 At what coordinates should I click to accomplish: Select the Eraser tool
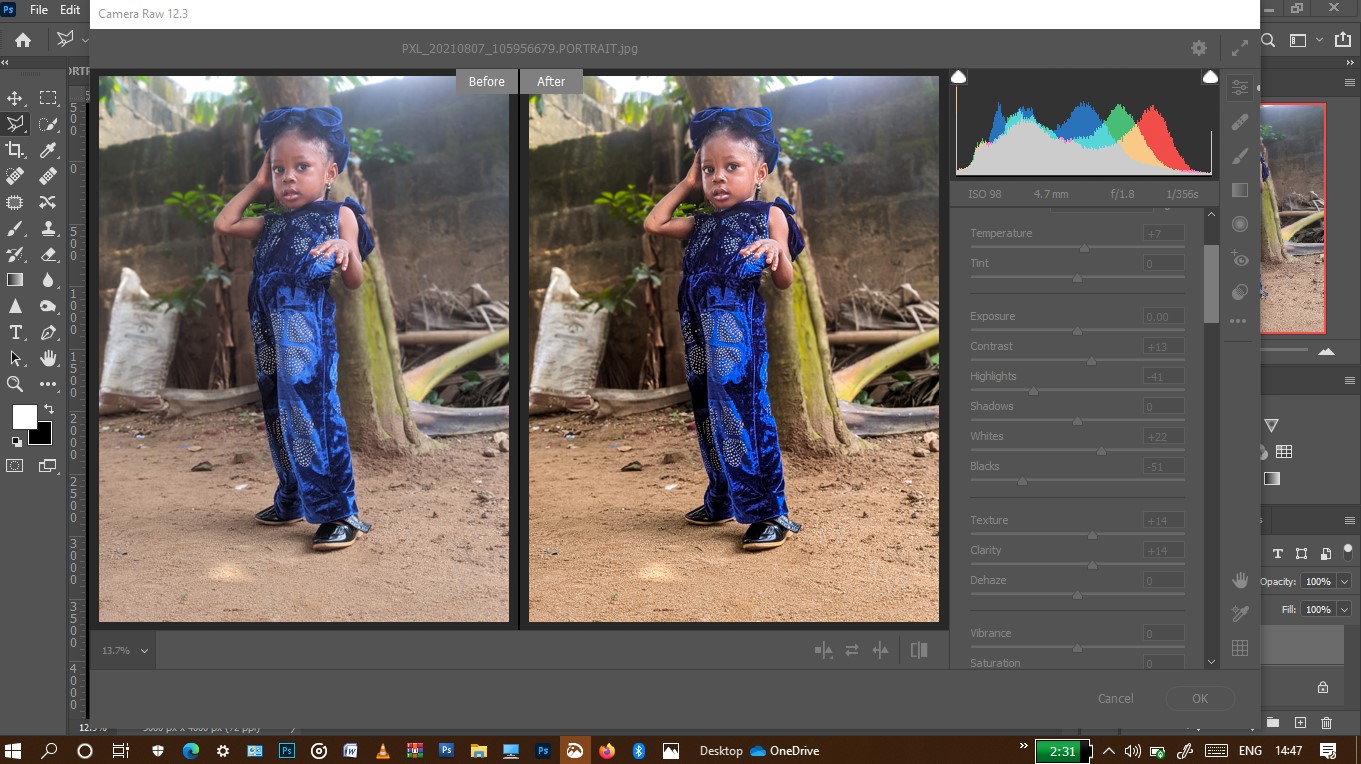point(48,254)
